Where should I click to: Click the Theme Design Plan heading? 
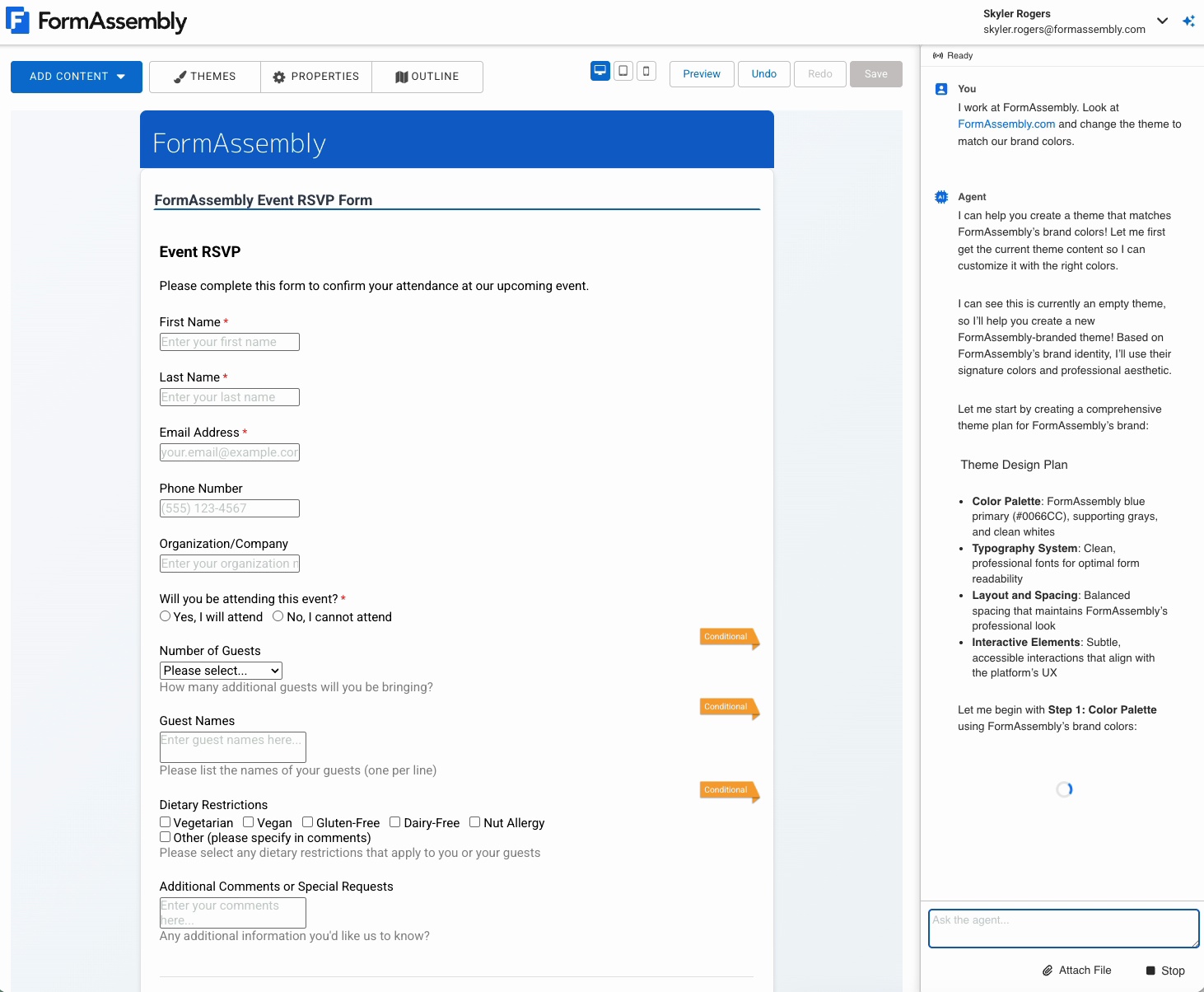[1014, 465]
